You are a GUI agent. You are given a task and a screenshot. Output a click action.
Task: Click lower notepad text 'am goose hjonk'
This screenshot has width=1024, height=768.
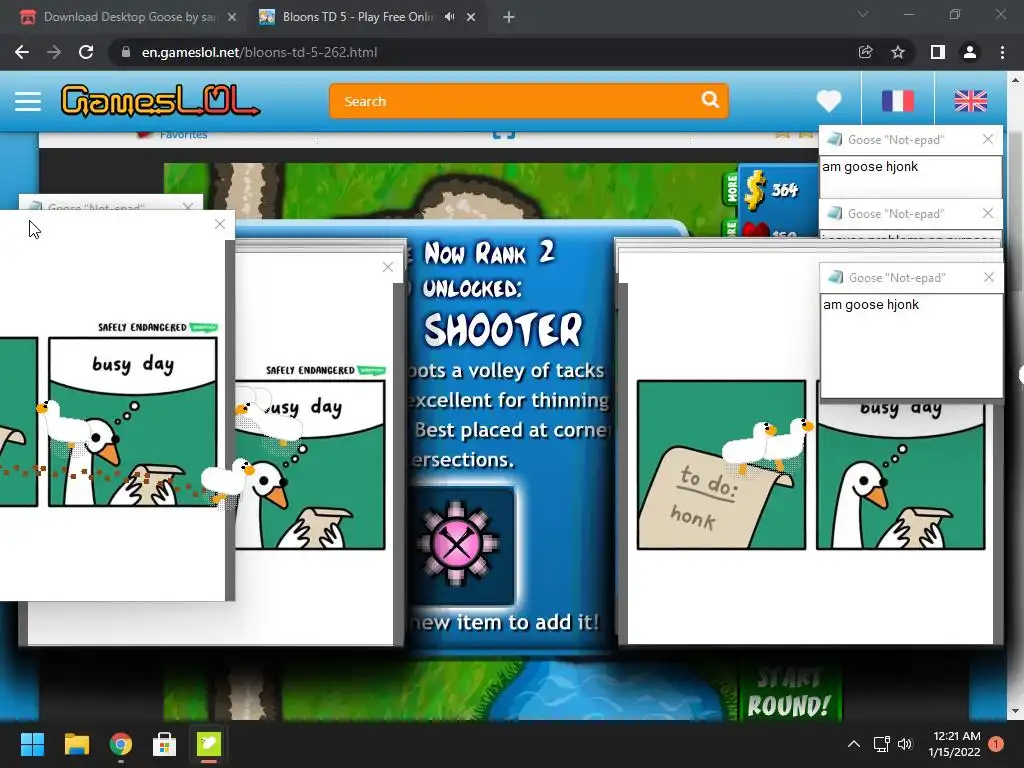(x=871, y=304)
